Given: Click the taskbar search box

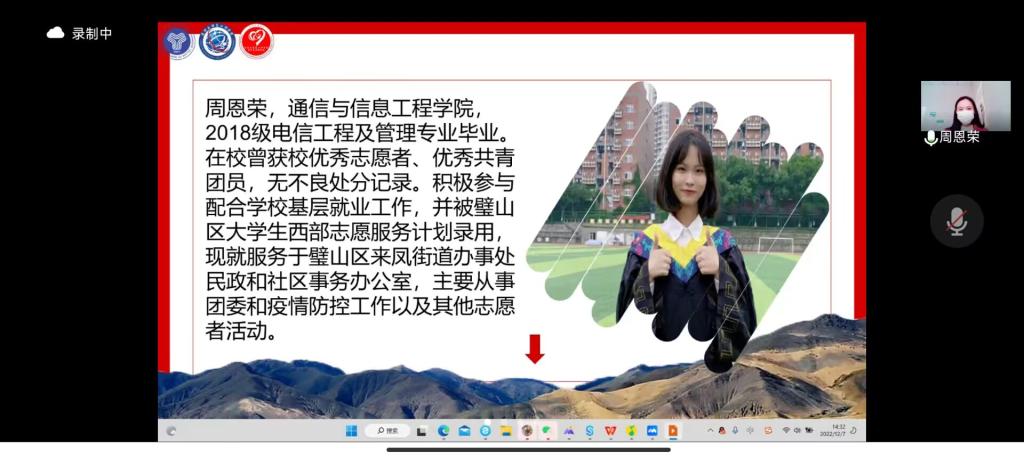Looking at the screenshot, I should point(387,431).
